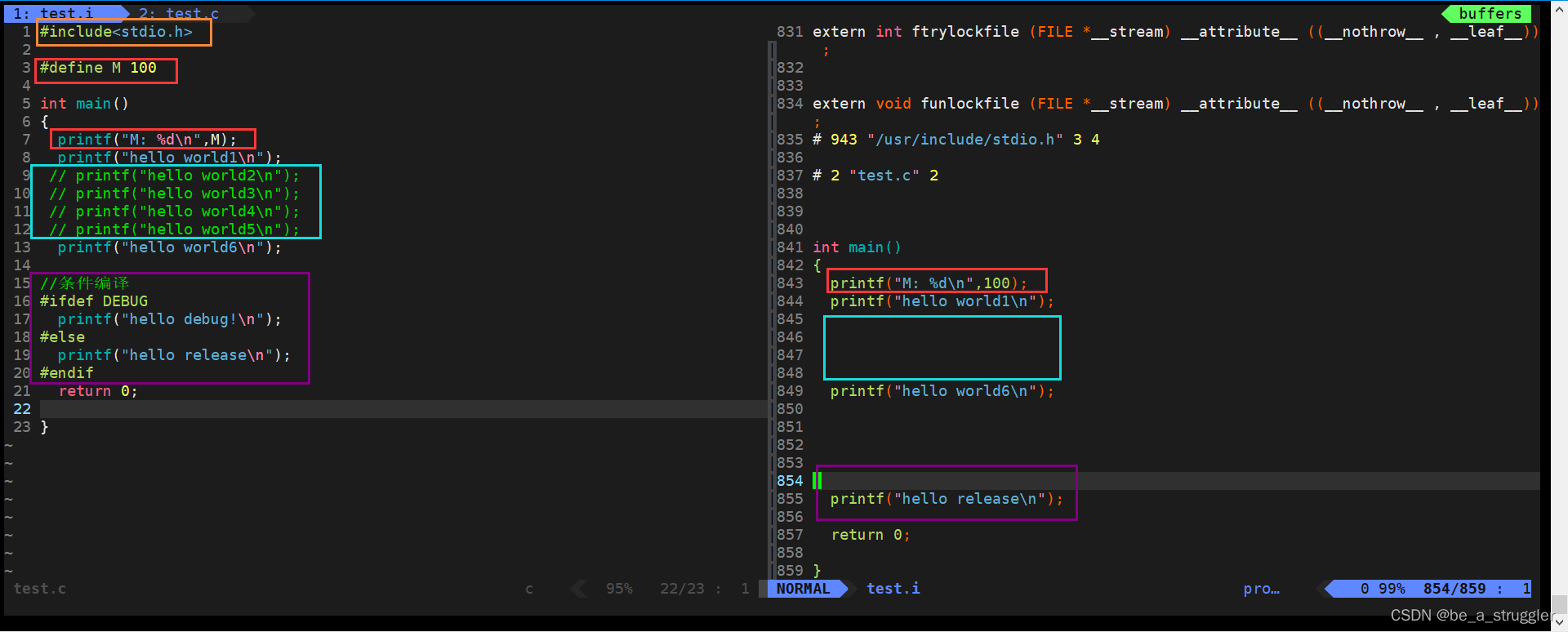
Task: Click 'return 0;' on line 657 right pane
Action: tap(871, 535)
